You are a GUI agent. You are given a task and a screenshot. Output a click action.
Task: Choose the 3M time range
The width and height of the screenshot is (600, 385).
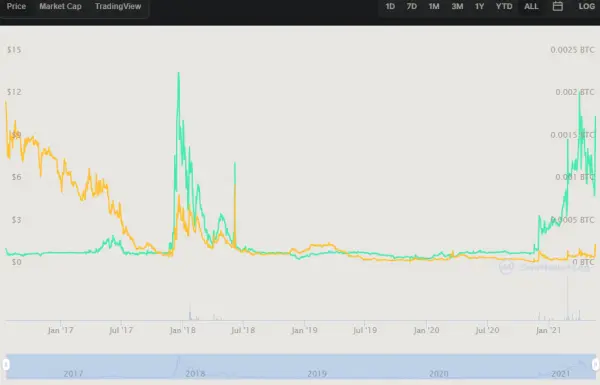(457, 7)
